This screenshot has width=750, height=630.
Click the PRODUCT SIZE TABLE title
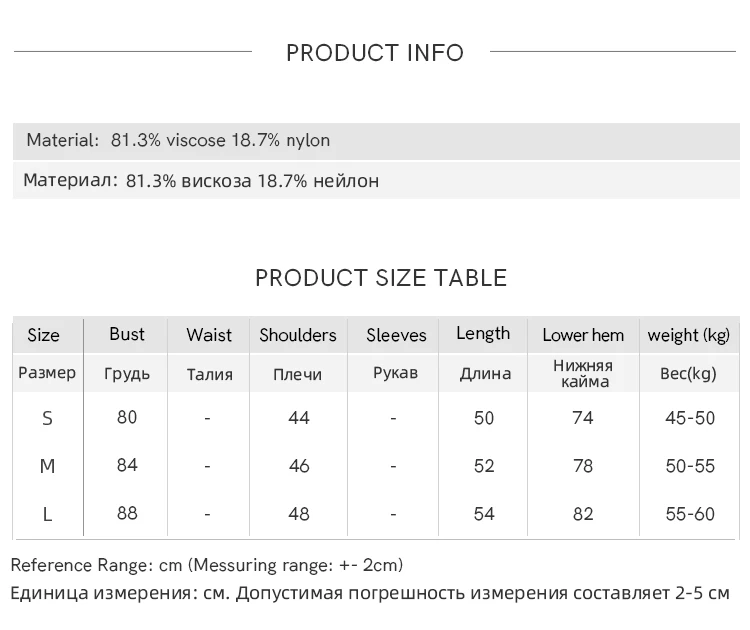[x=381, y=278]
